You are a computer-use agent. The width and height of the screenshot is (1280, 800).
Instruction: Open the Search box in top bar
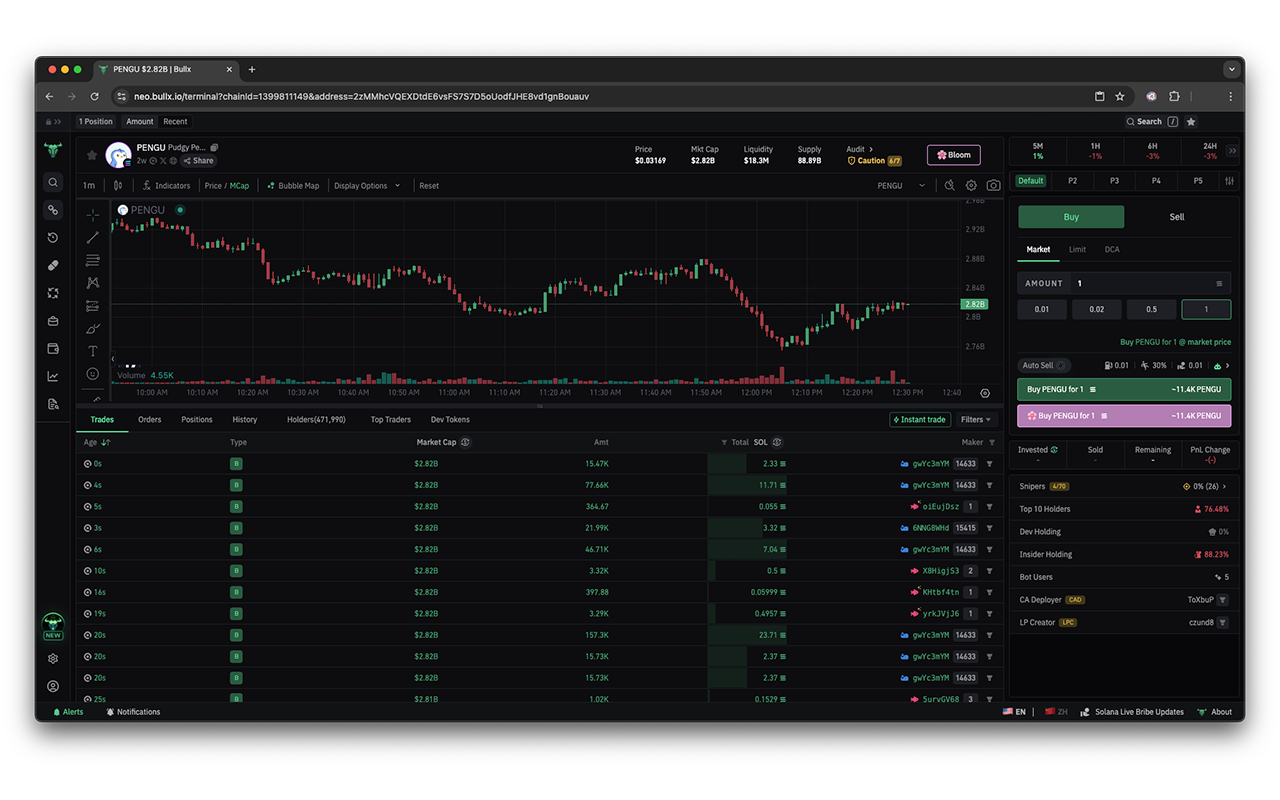[1151, 122]
